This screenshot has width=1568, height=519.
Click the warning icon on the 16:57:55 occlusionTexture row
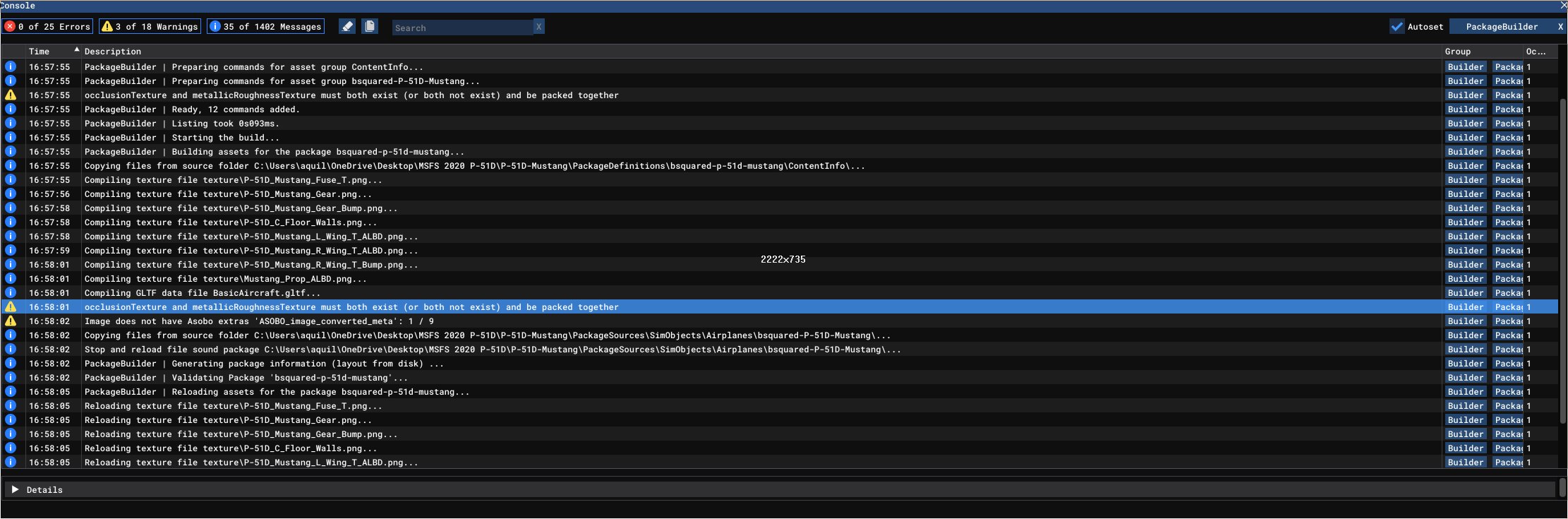[x=11, y=95]
